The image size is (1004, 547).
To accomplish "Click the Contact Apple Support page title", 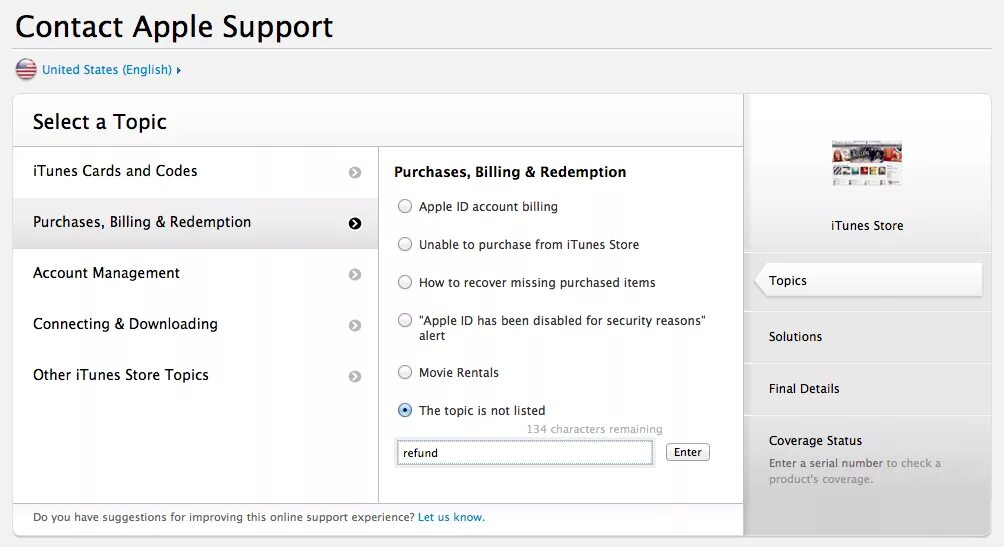I will 174,27.
